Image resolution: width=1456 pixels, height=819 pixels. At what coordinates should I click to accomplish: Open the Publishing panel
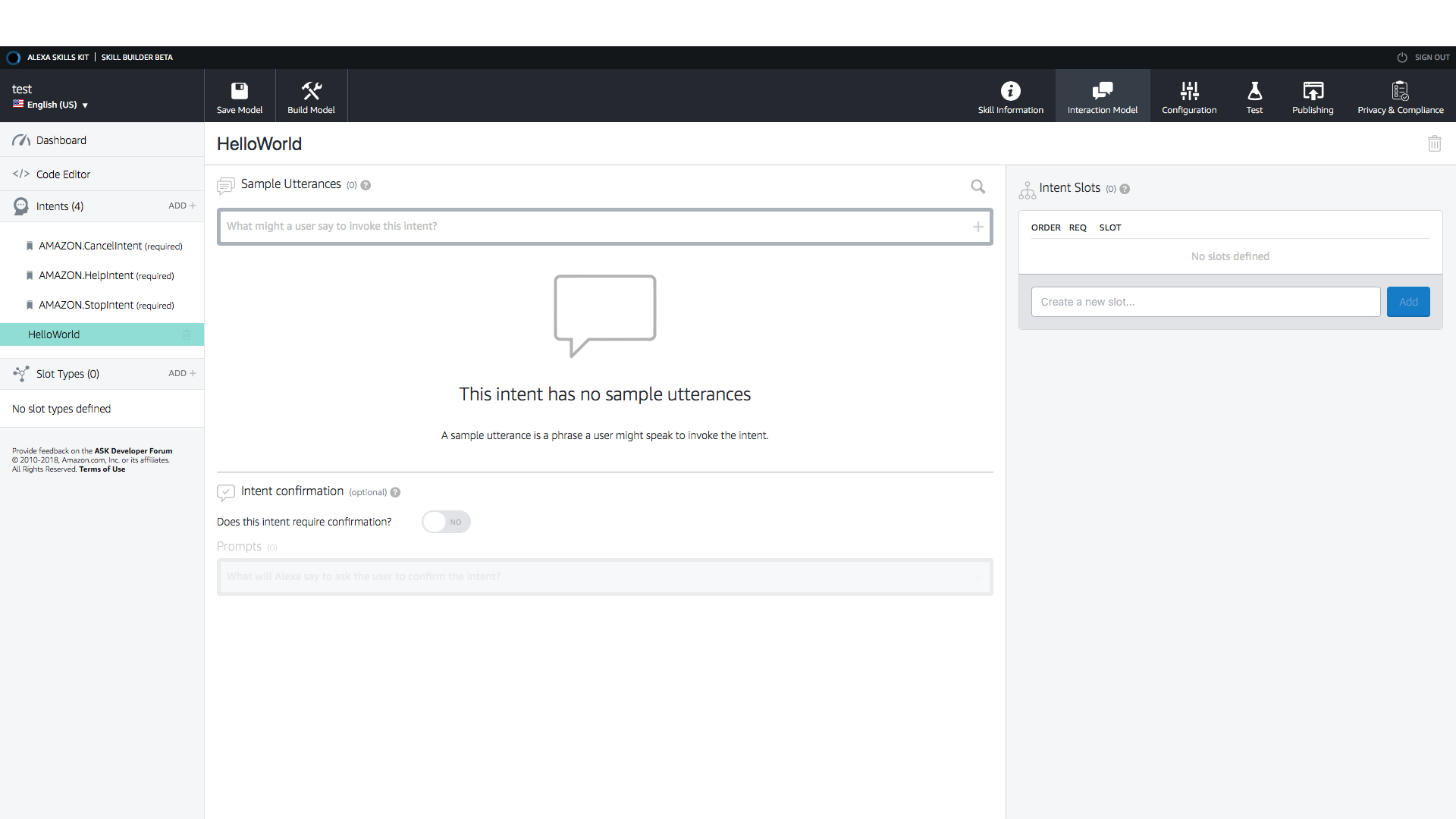(1311, 96)
